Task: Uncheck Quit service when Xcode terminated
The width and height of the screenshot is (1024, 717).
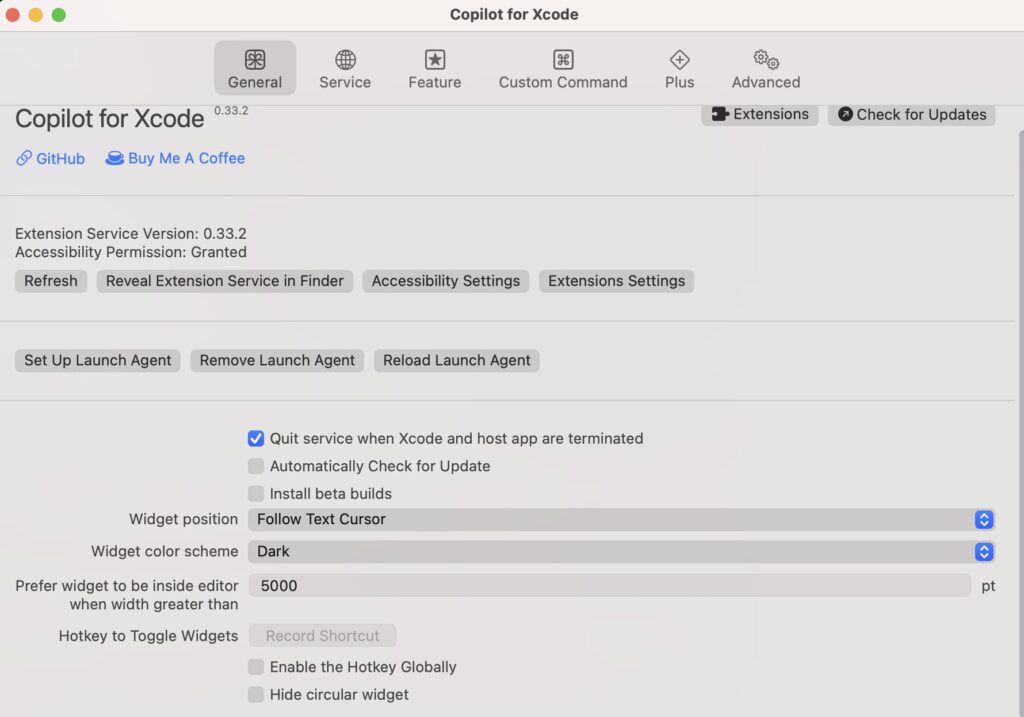Action: coord(256,438)
